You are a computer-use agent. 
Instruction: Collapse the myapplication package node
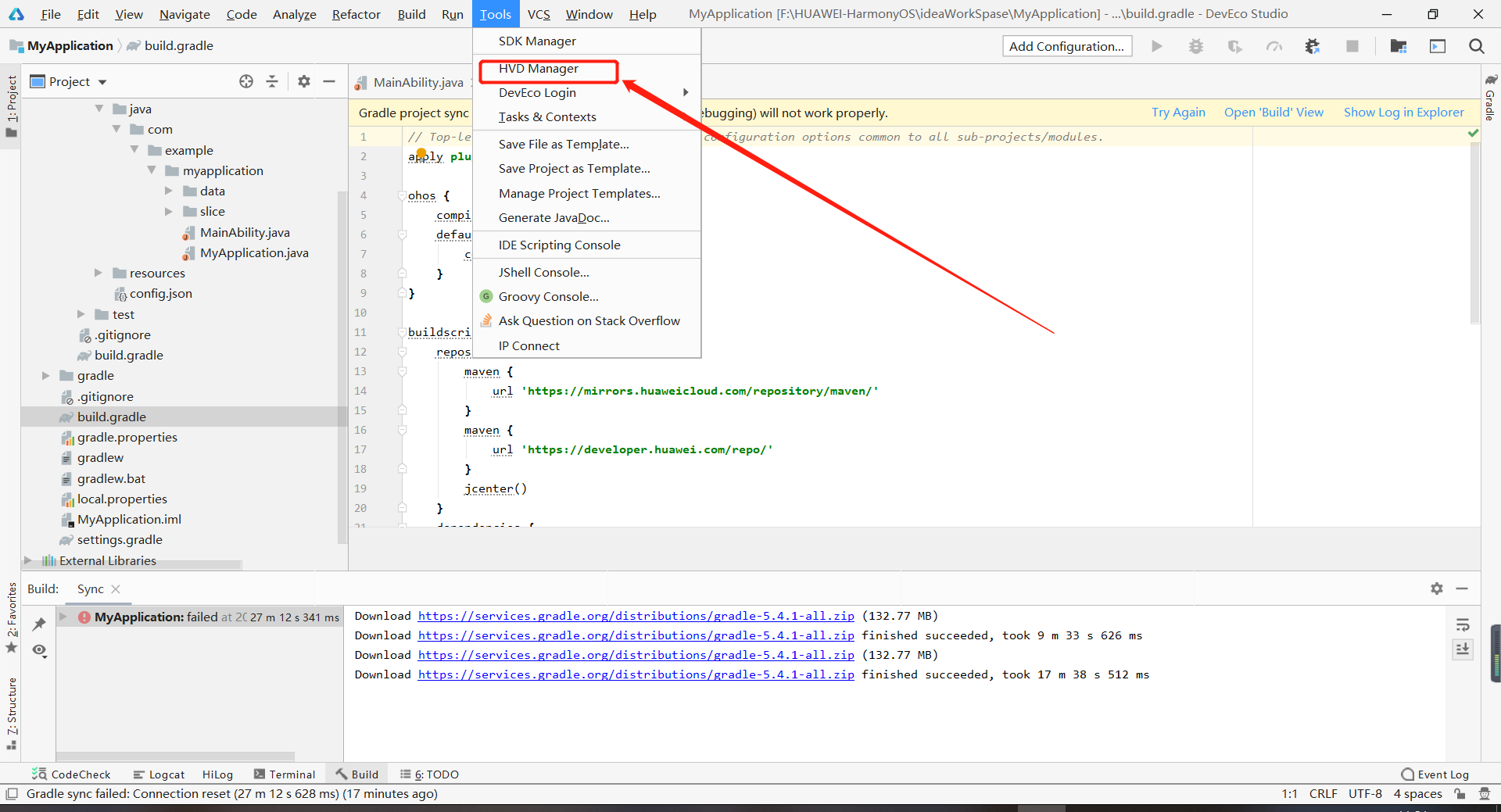tap(152, 170)
